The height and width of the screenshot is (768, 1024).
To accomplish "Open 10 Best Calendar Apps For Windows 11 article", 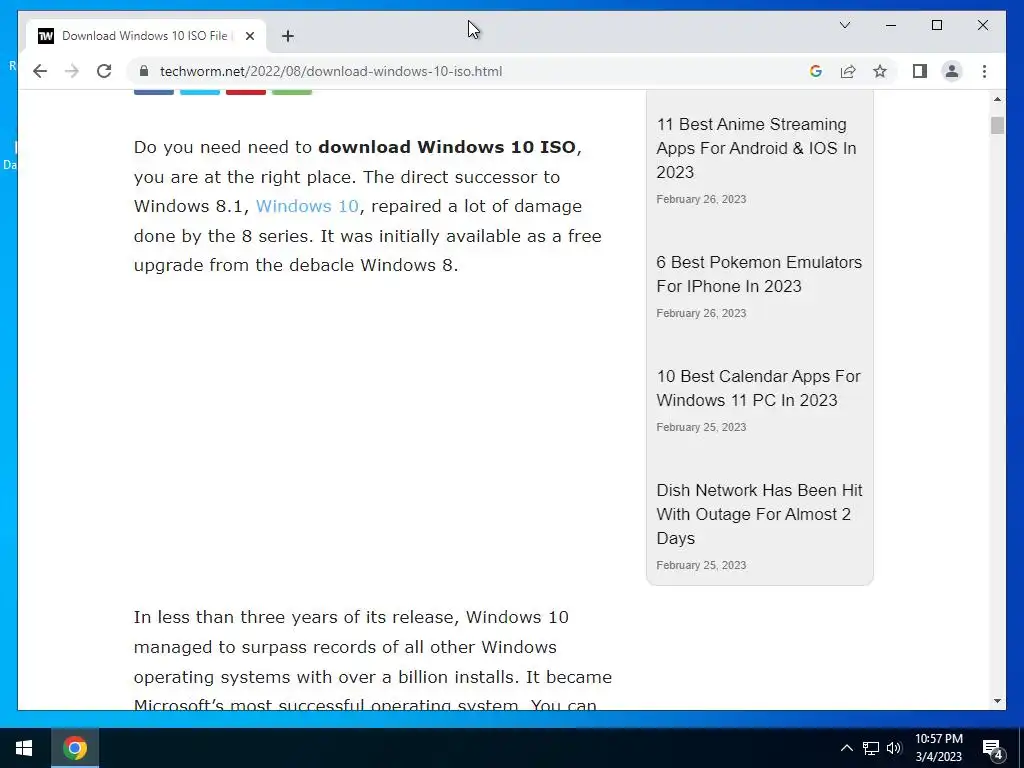I will coord(758,389).
